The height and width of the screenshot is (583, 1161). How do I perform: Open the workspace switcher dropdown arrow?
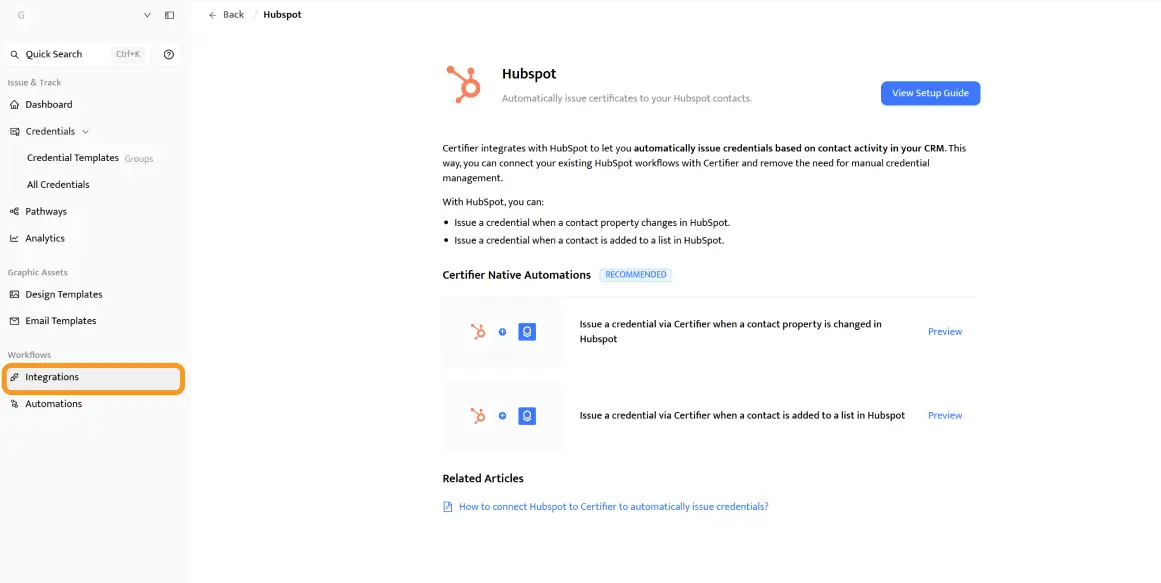147,15
